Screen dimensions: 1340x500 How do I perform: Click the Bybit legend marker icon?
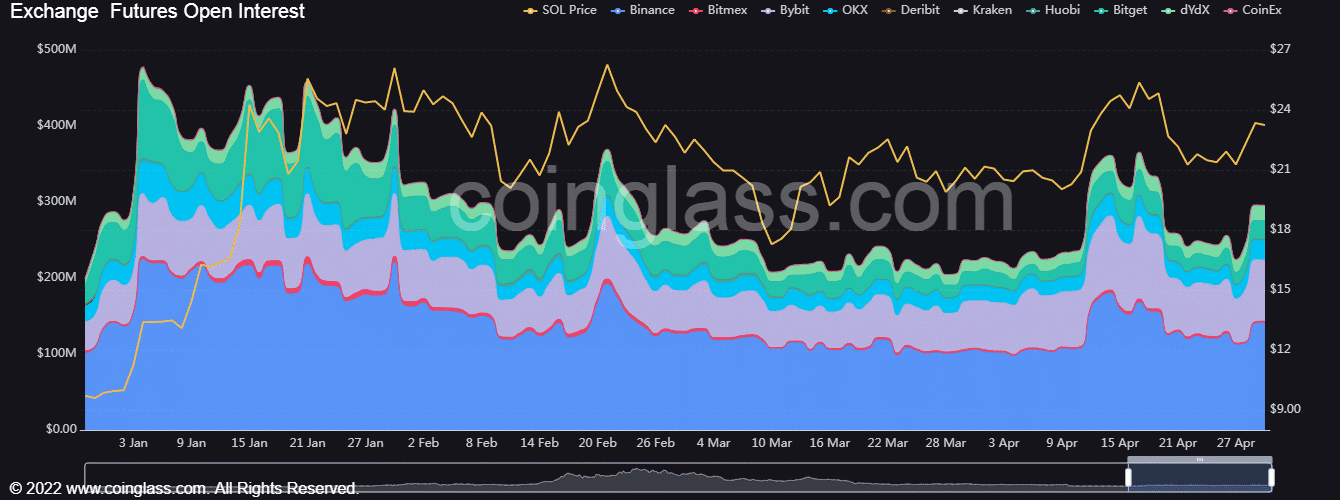767,10
